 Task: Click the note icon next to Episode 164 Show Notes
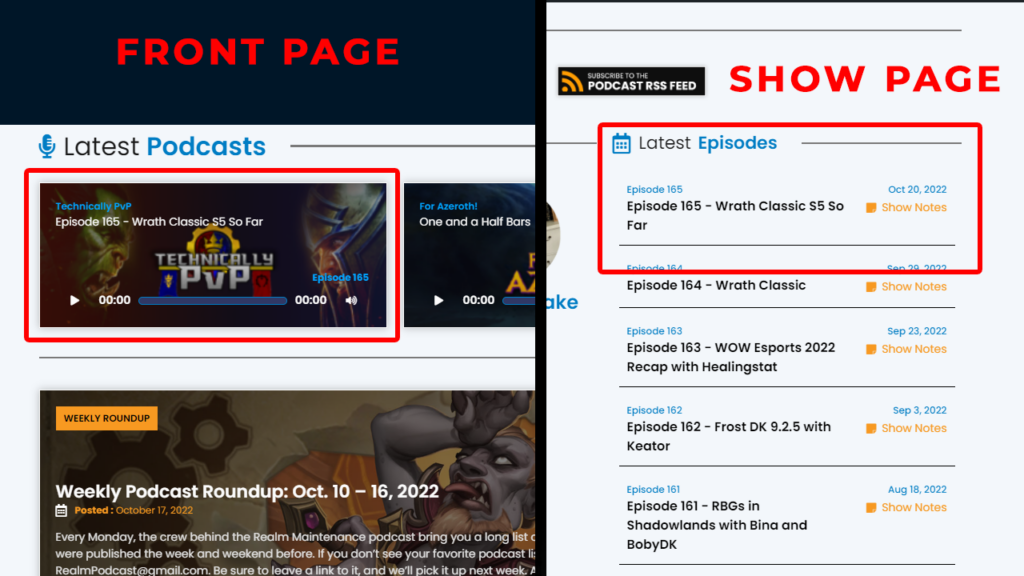[871, 287]
